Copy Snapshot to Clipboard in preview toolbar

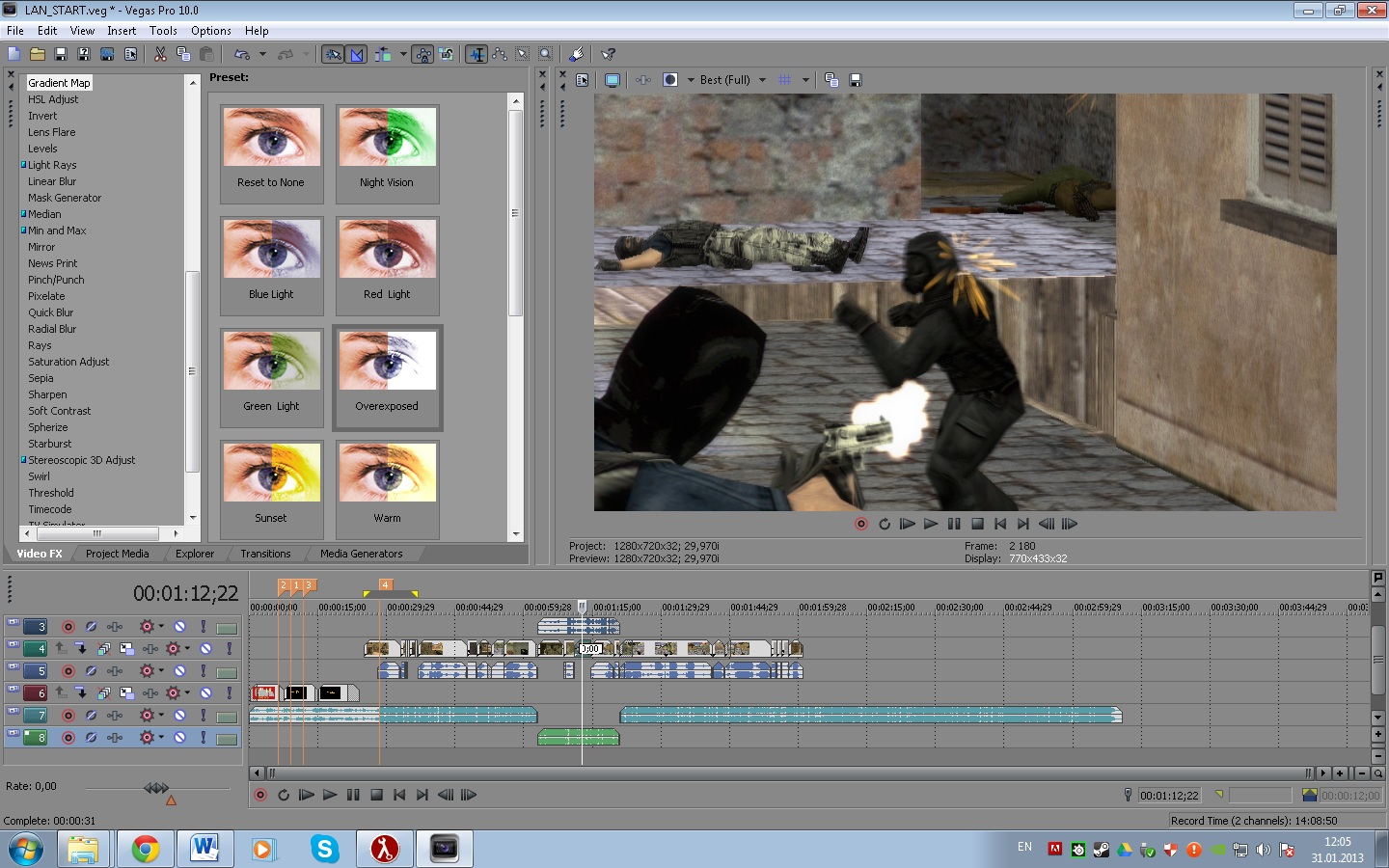tap(831, 80)
